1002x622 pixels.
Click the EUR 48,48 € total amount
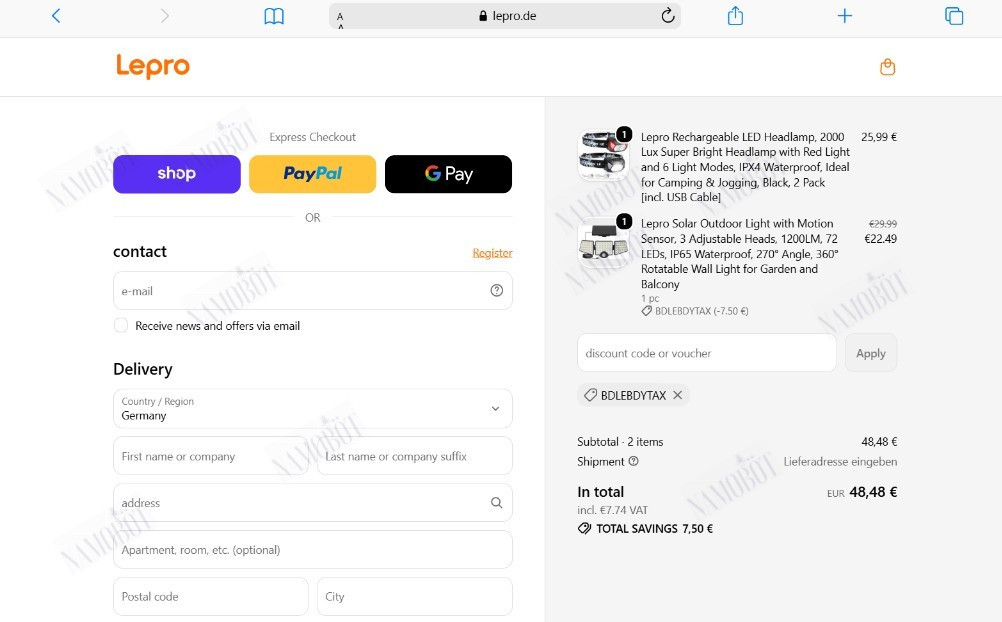coord(862,492)
